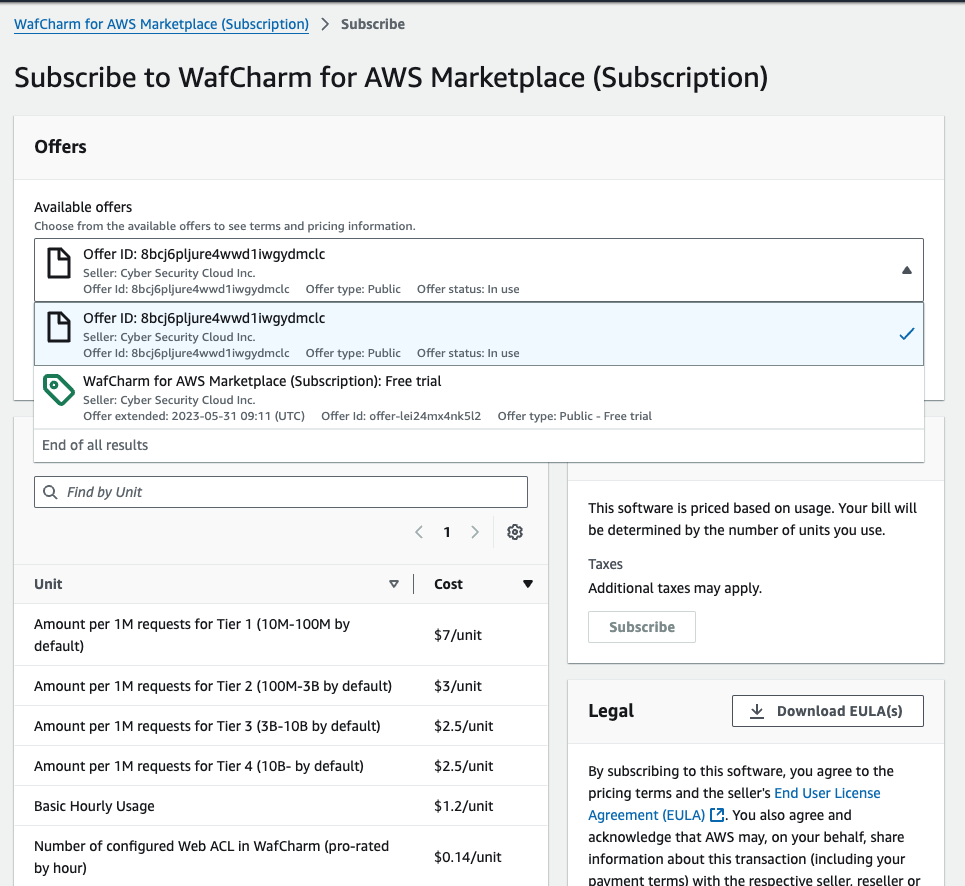Go to next page of units table
Viewport: 965px width, 886px height.
click(x=475, y=532)
